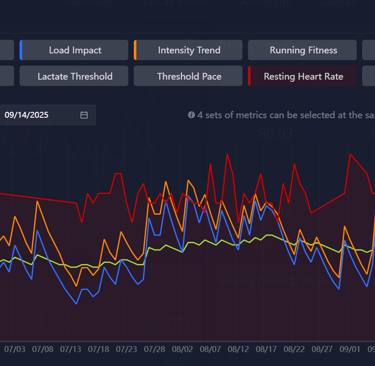Enable the Running Fitness metric
The height and width of the screenshot is (366, 375).
[303, 50]
